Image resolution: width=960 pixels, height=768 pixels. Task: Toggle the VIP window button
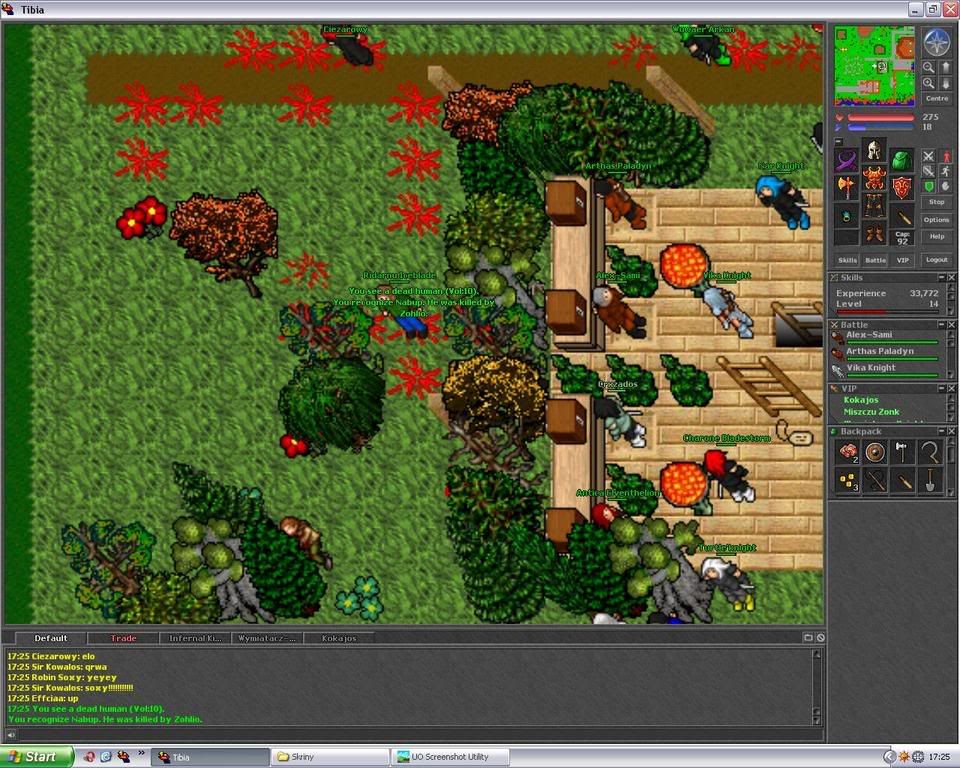(x=902, y=260)
